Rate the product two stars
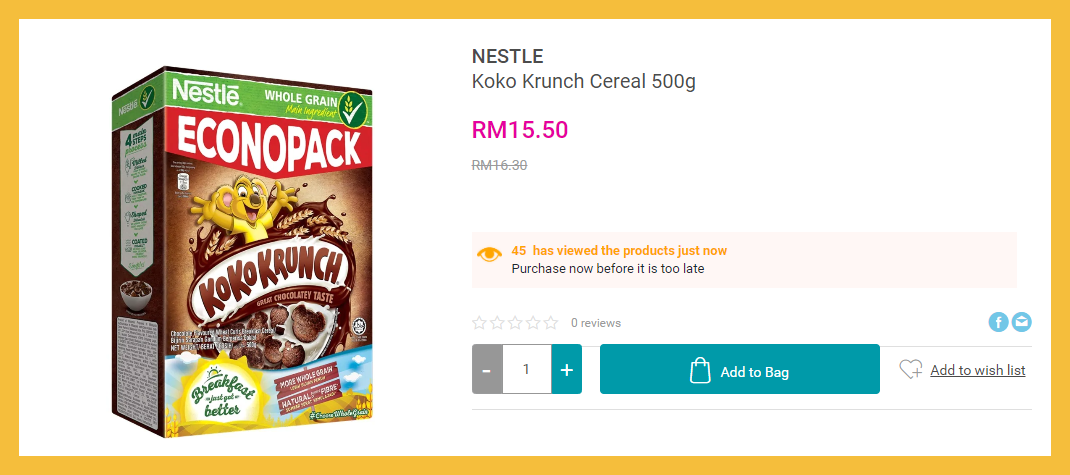 pyautogui.click(x=497, y=323)
